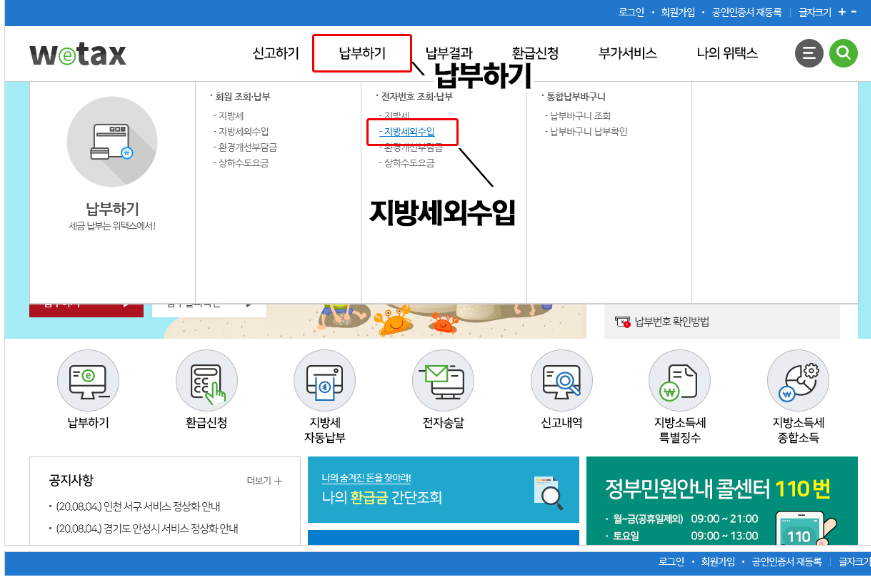The image size is (871, 576).
Task: Select the 신고내역 magnifier icon
Action: pos(560,381)
